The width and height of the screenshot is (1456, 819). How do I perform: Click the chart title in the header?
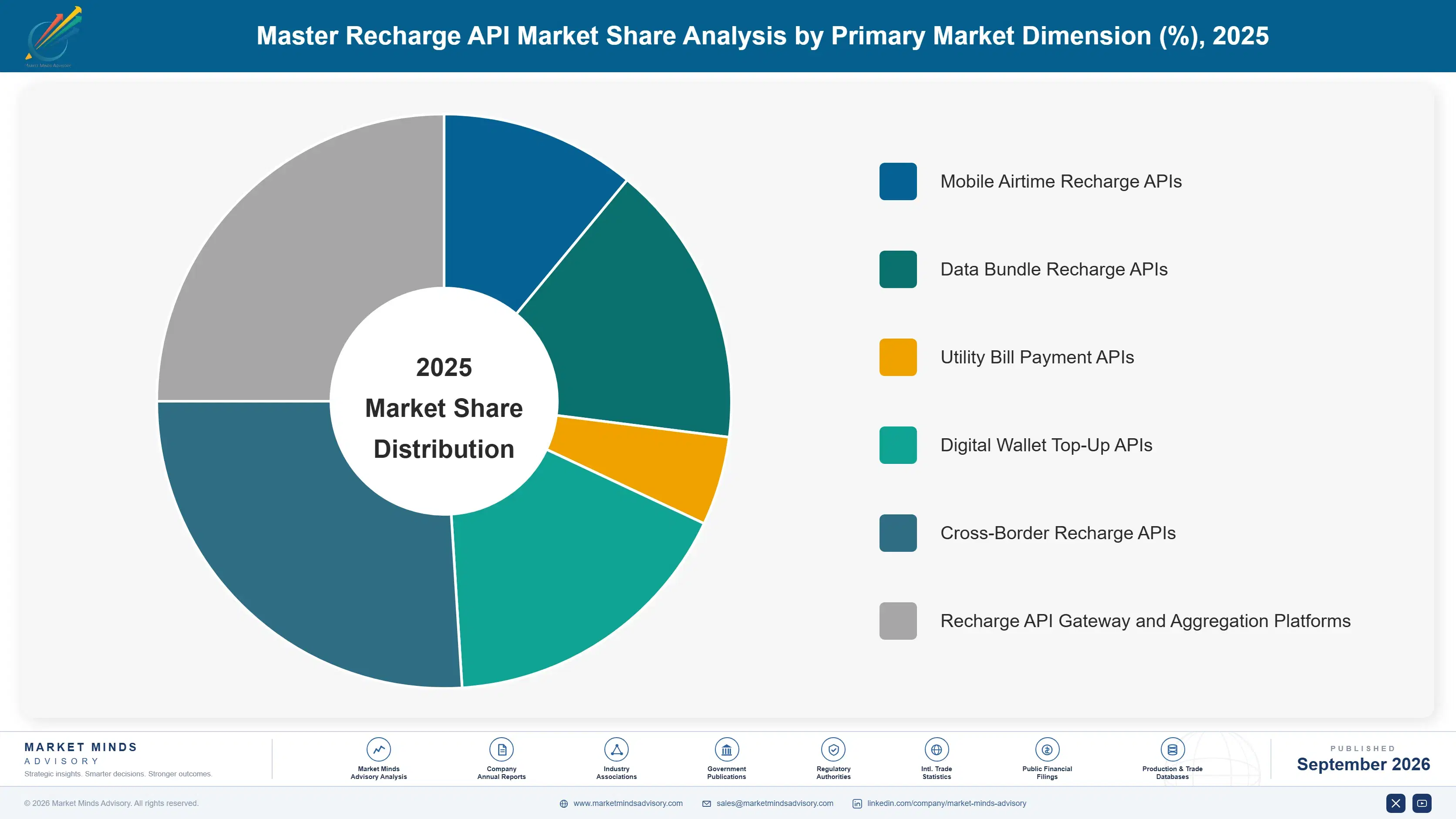click(762, 36)
